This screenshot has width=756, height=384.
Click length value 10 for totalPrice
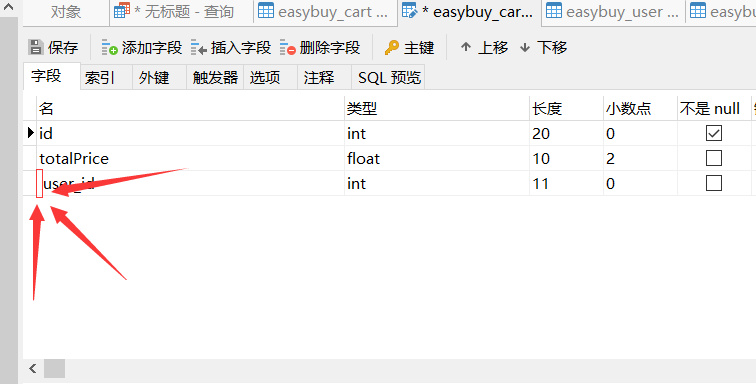coord(567,158)
